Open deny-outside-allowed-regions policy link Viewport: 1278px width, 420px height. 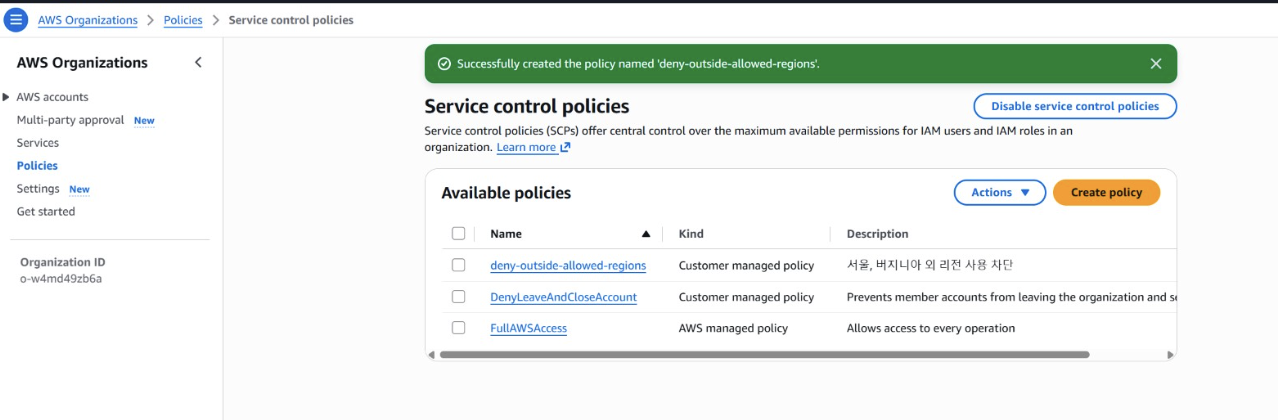pos(568,266)
